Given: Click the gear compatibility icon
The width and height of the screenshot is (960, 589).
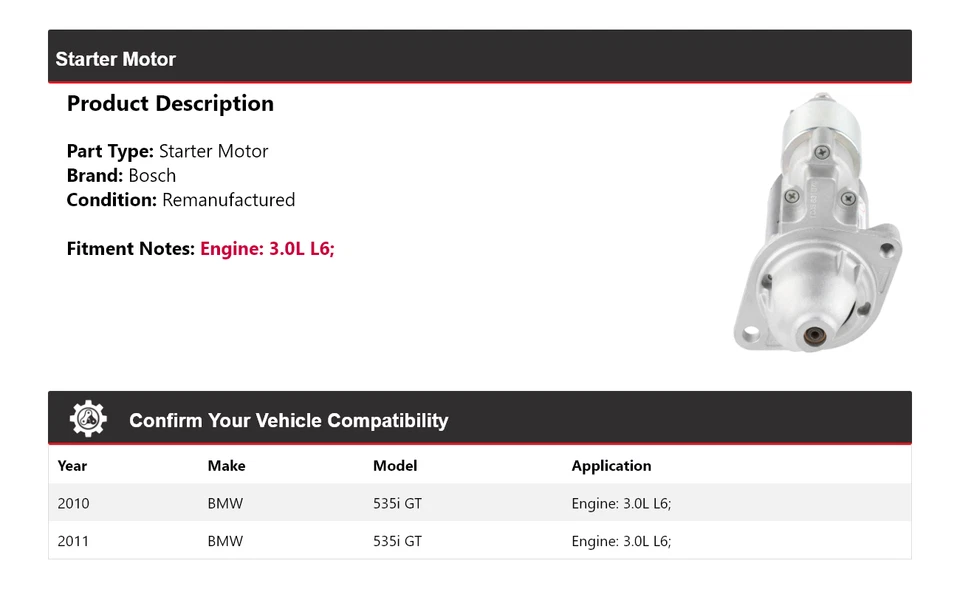Looking at the screenshot, I should pyautogui.click(x=88, y=419).
